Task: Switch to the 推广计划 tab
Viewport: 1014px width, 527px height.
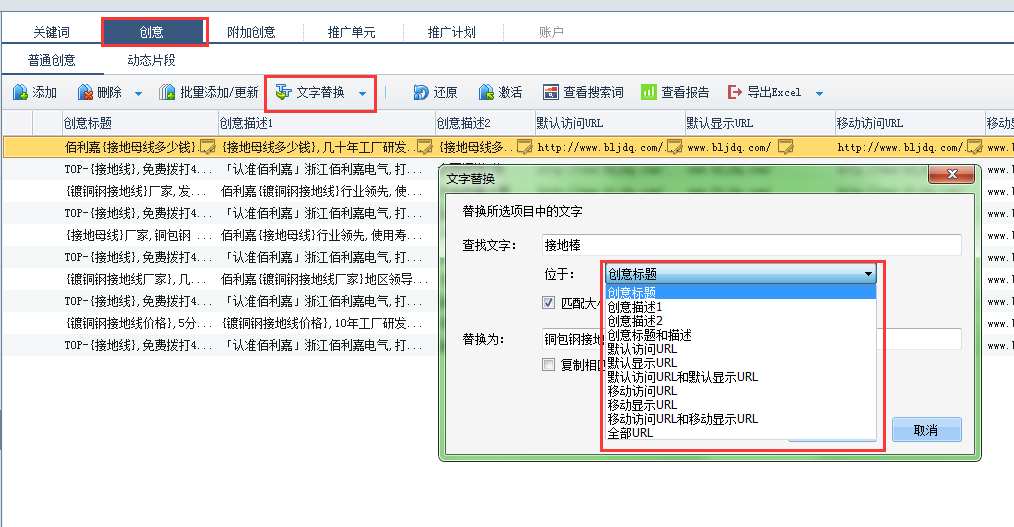Action: click(451, 32)
